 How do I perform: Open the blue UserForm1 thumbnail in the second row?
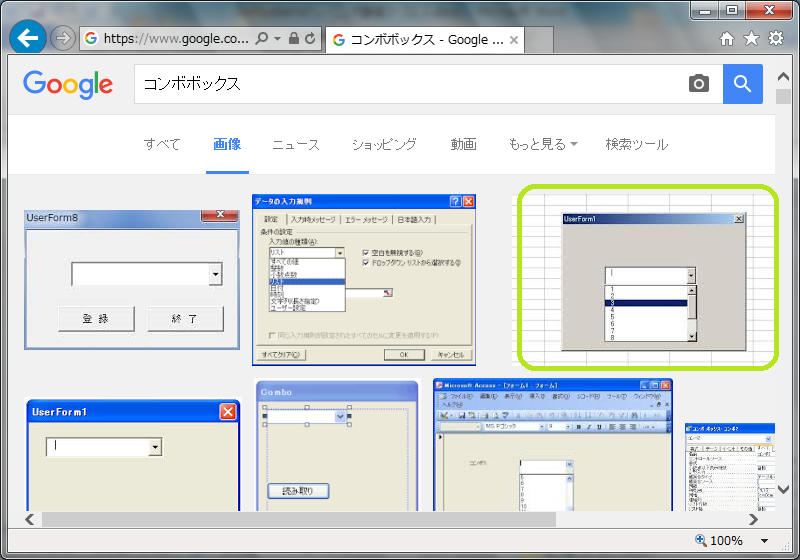point(133,455)
